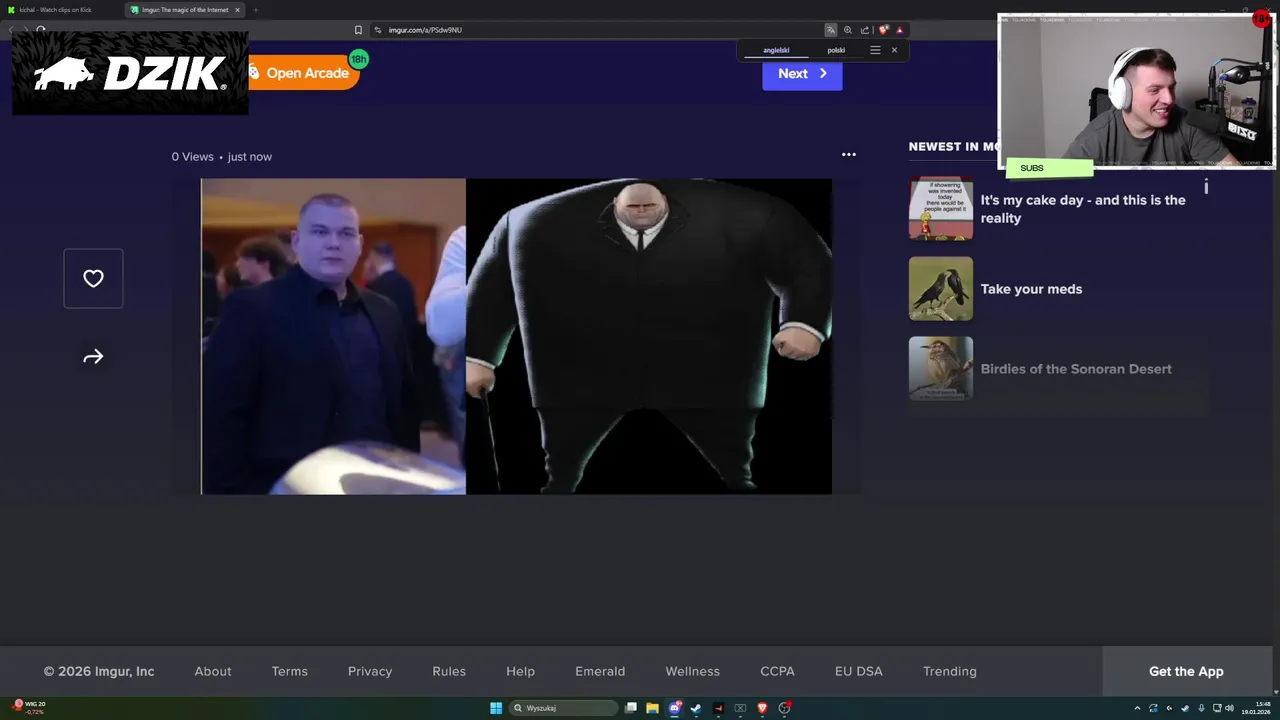Click the Get the App button
The image size is (1280, 720).
pos(1186,672)
